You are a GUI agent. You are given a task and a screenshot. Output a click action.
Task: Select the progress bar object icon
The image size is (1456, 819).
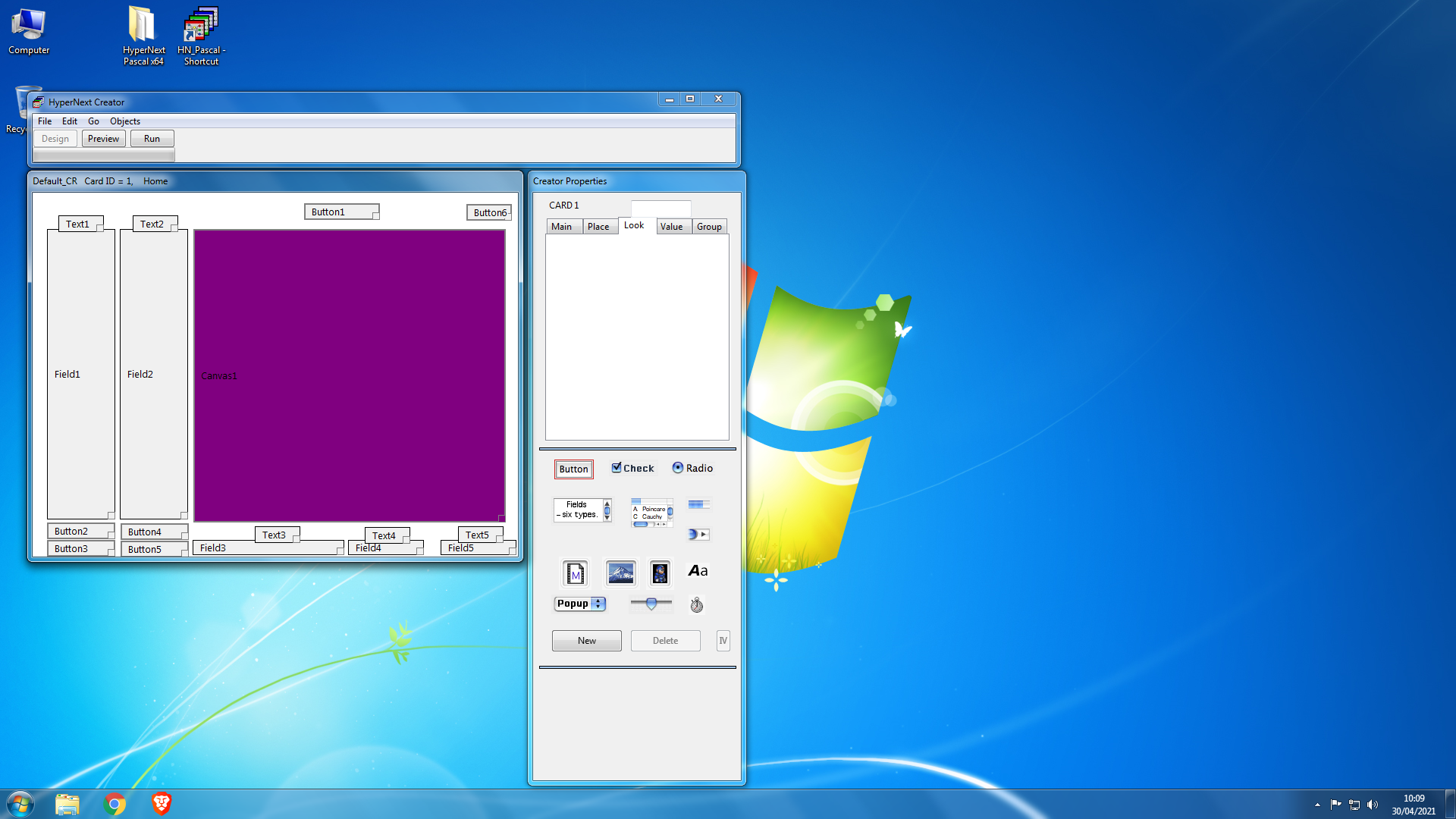tap(698, 504)
